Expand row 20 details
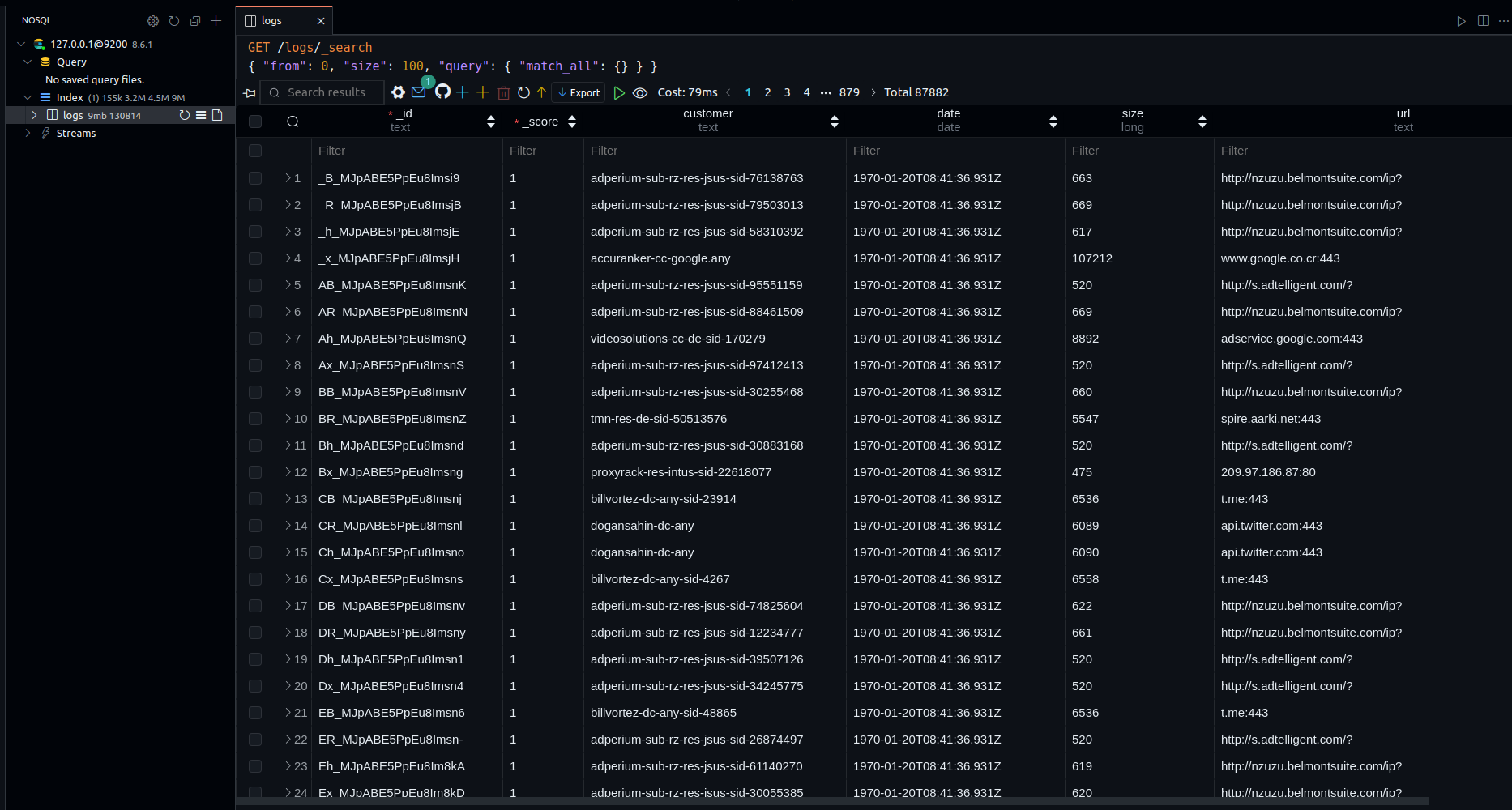The image size is (1512, 810). (x=288, y=686)
